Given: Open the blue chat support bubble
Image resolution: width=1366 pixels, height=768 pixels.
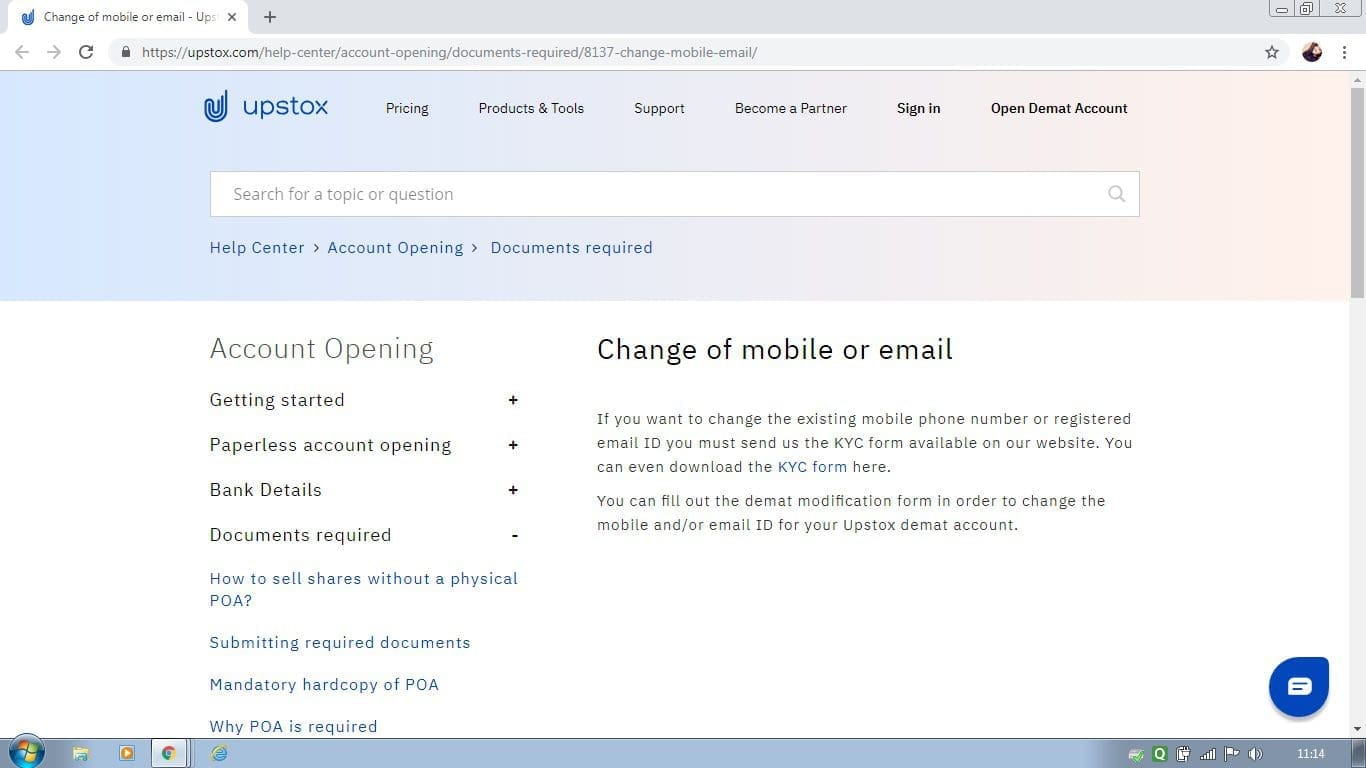Looking at the screenshot, I should tap(1299, 686).
